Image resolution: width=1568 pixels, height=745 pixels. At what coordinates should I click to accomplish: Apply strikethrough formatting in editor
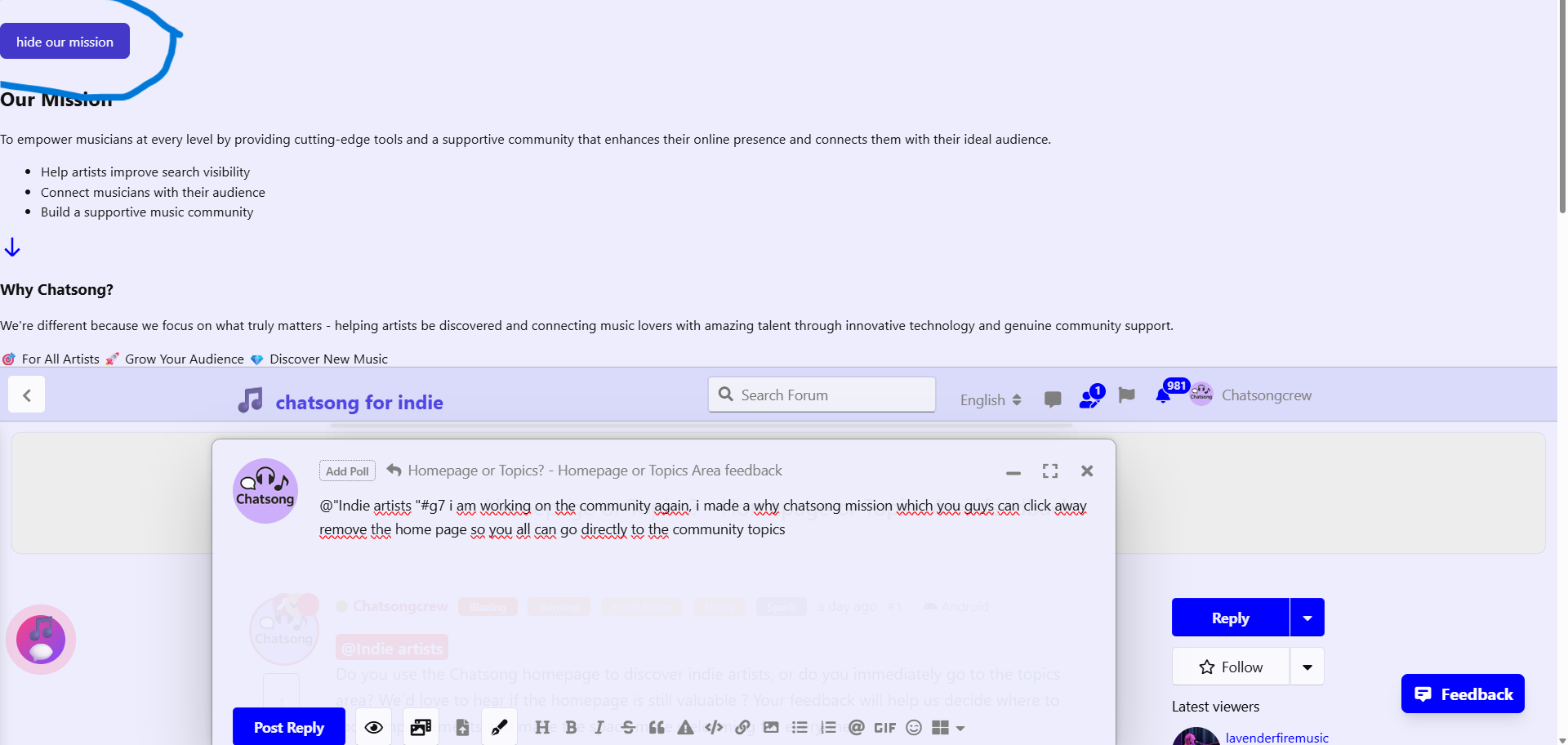628,728
